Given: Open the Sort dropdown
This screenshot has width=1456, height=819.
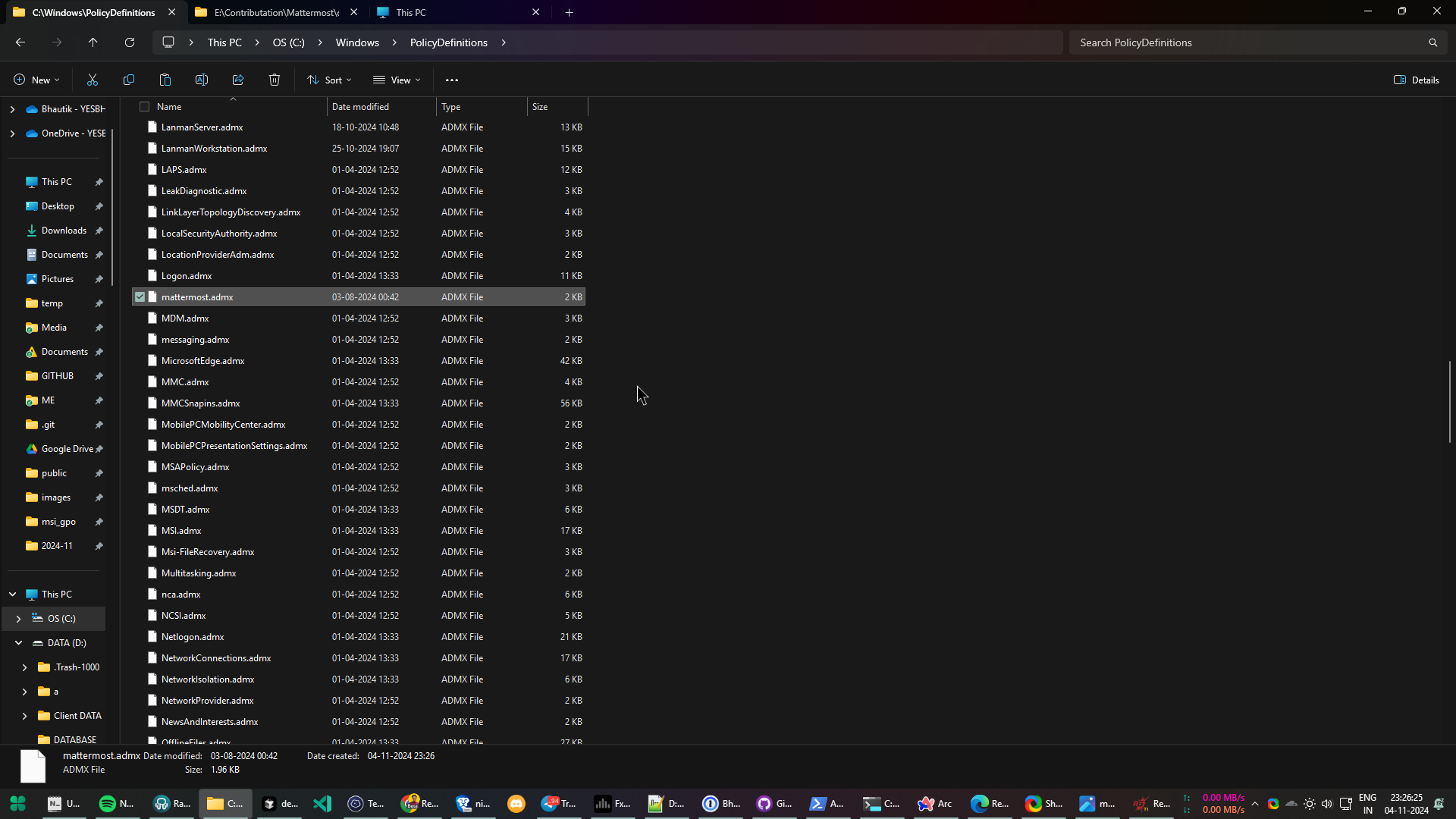Looking at the screenshot, I should [329, 80].
